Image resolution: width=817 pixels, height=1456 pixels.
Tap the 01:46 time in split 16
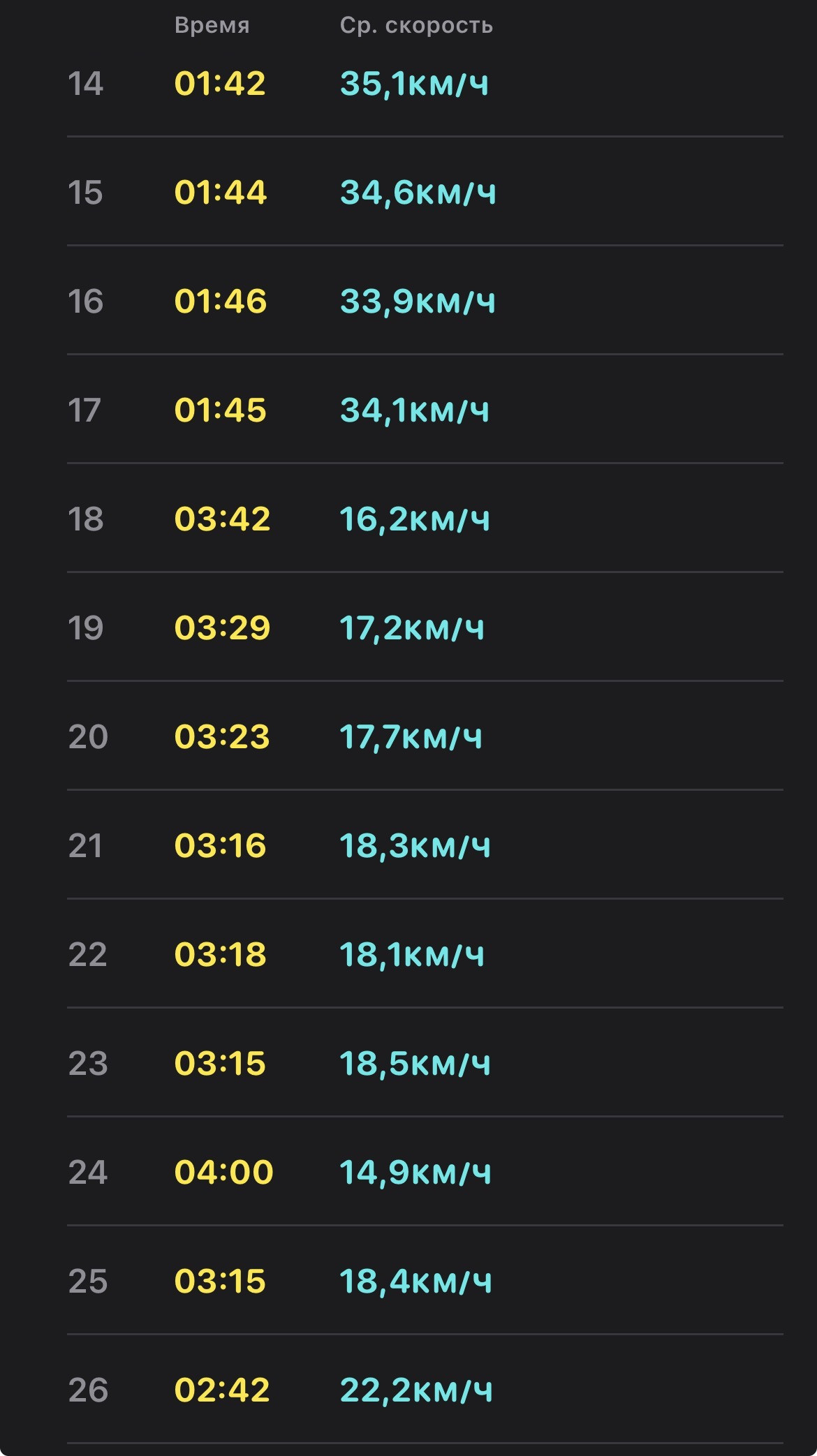tap(220, 302)
